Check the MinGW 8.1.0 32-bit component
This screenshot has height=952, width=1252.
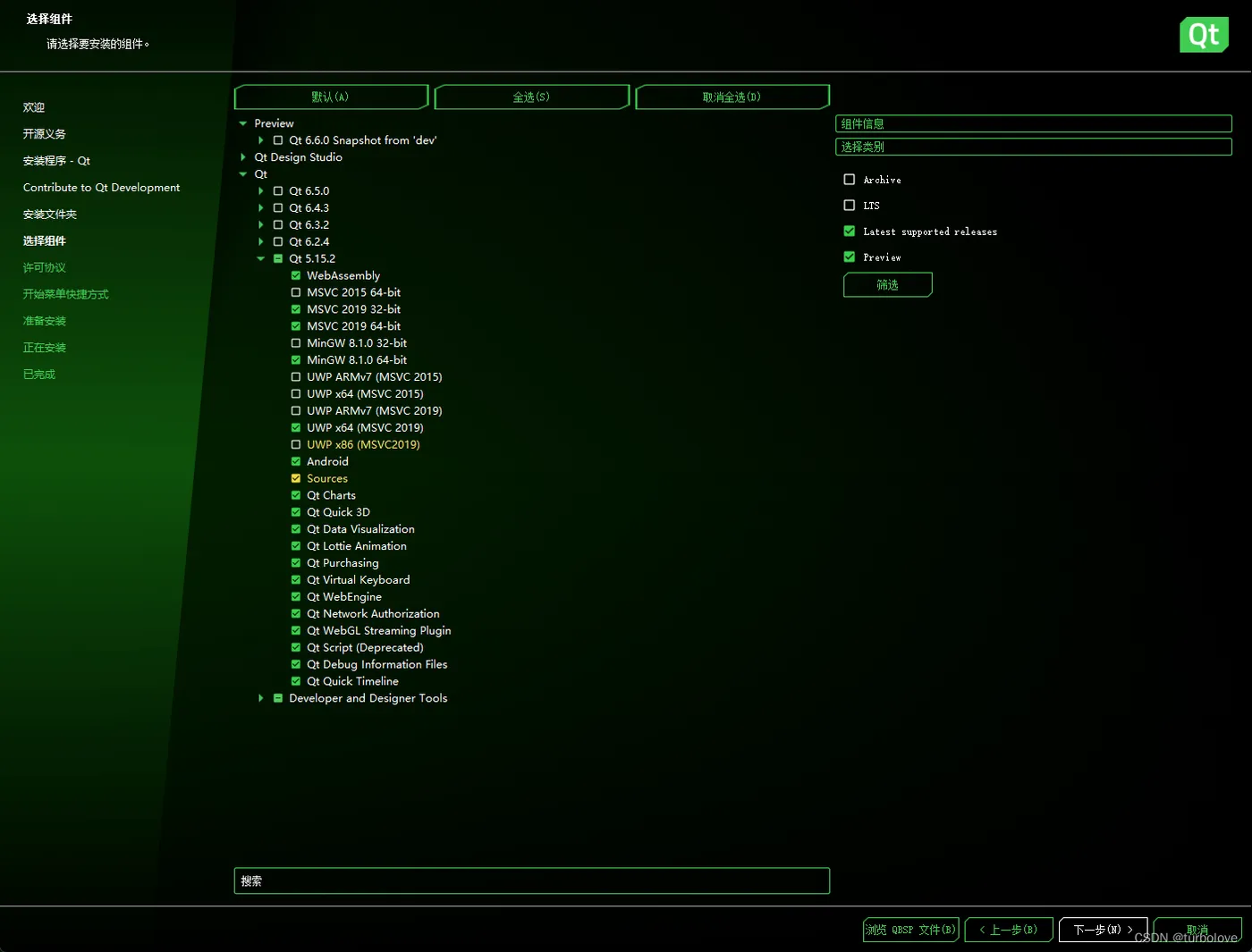pos(296,343)
